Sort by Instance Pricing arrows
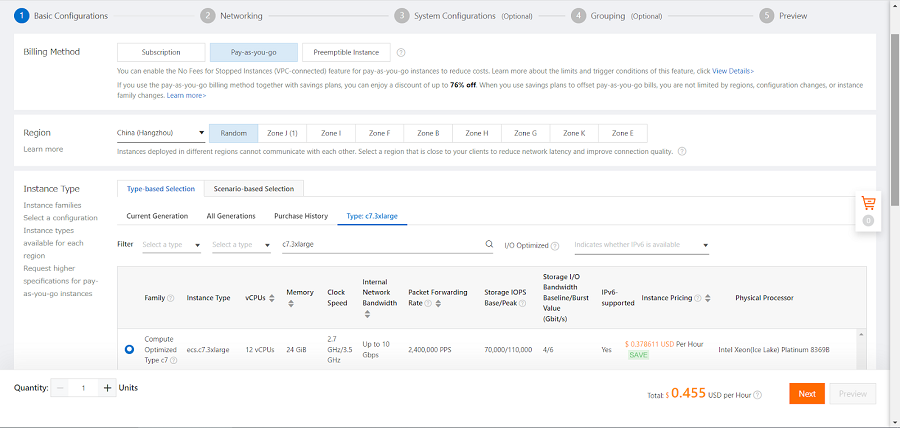Screen dimensions: 900x428 point(709,298)
